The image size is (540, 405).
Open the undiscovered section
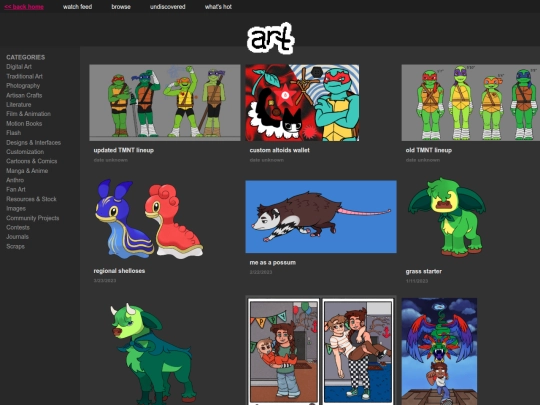click(x=168, y=7)
